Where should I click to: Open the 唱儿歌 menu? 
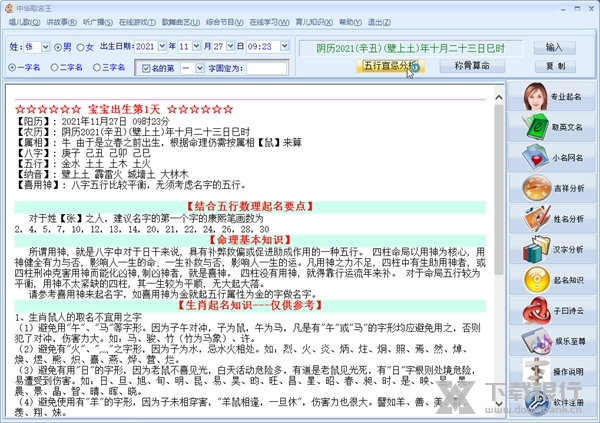pyautogui.click(x=24, y=22)
